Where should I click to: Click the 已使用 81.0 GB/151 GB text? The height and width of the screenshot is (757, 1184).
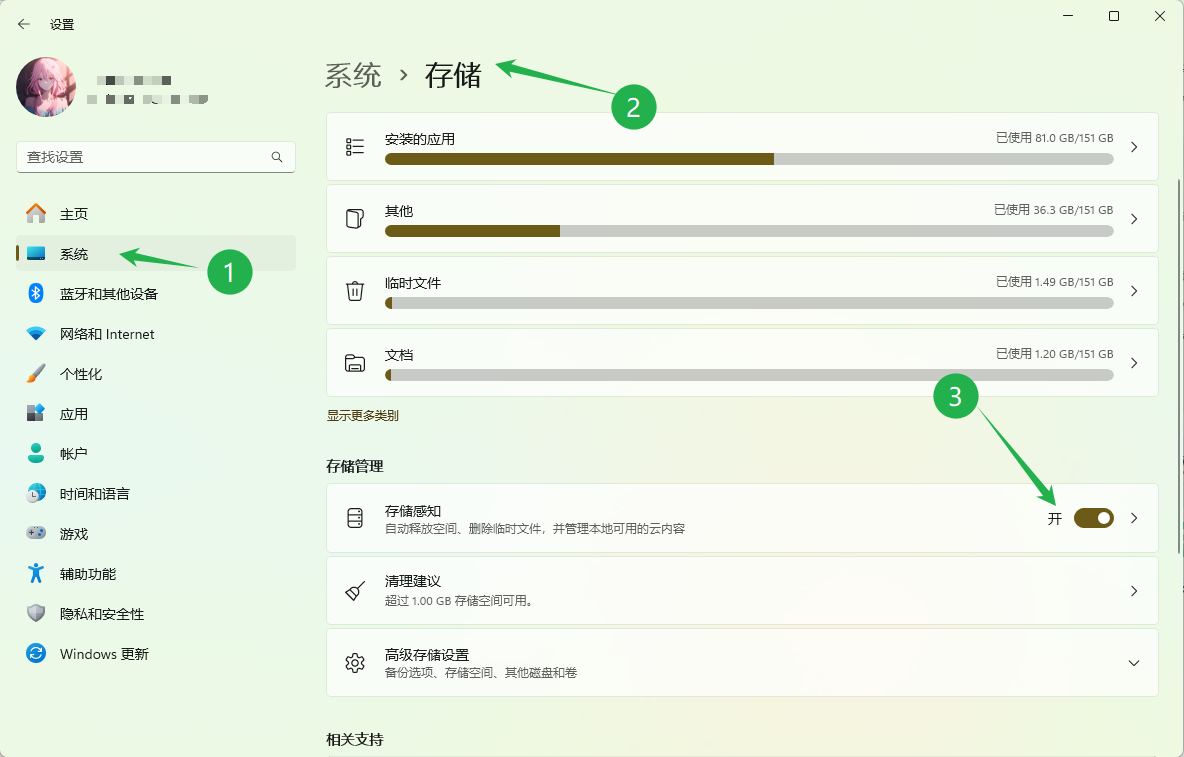1054,137
